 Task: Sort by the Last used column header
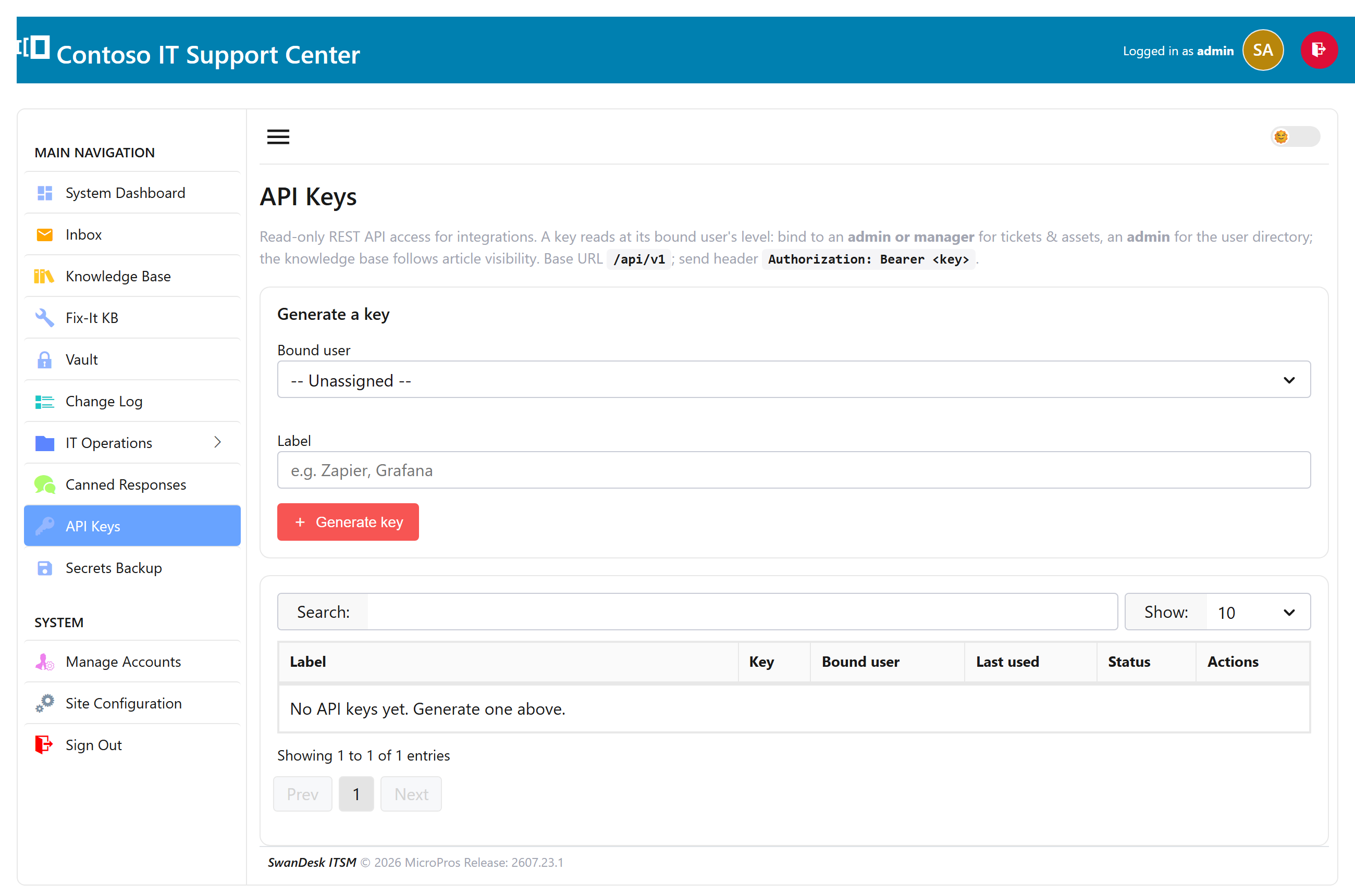pos(1031,662)
